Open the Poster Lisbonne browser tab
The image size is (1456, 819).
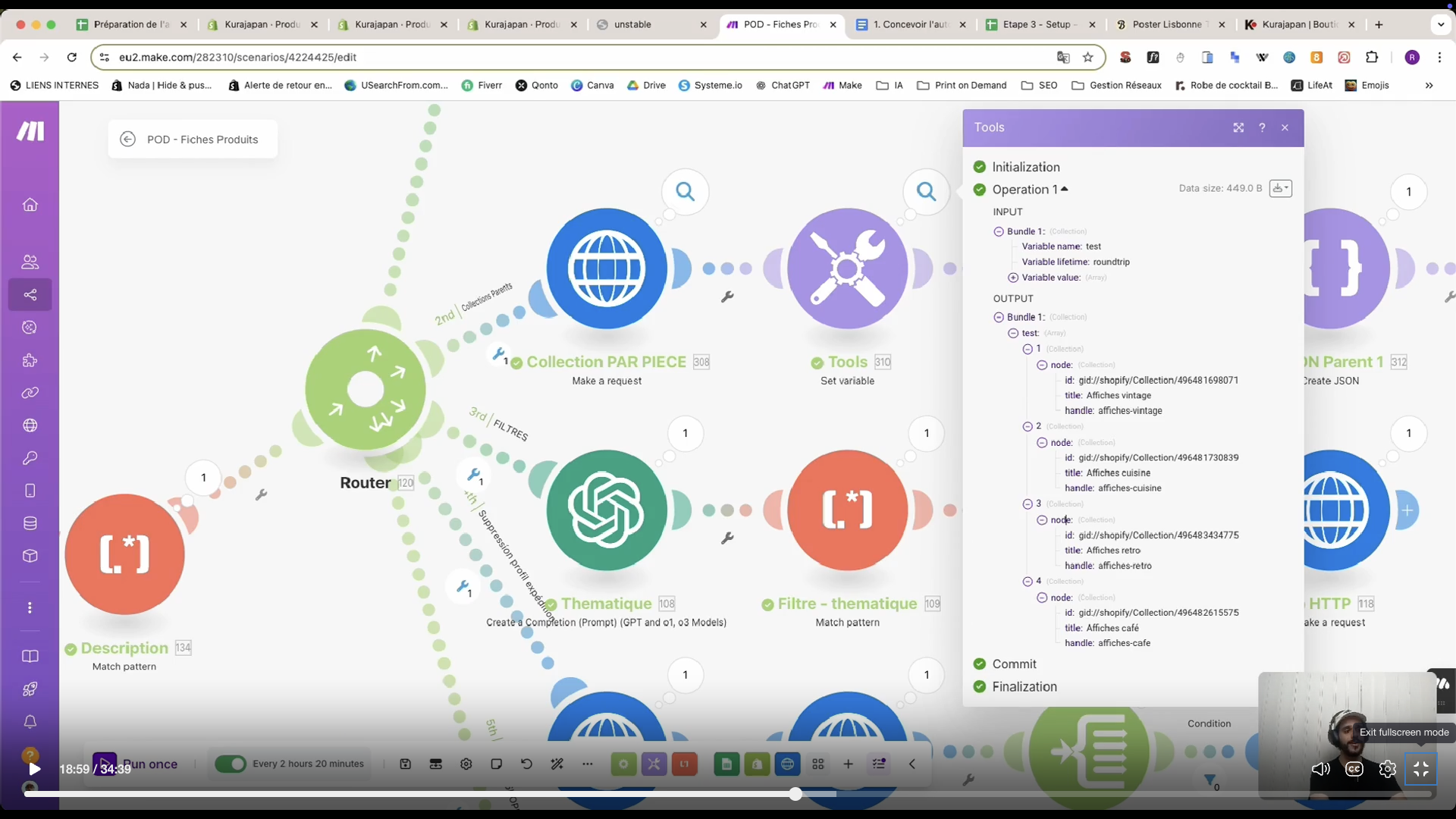pyautogui.click(x=1166, y=24)
